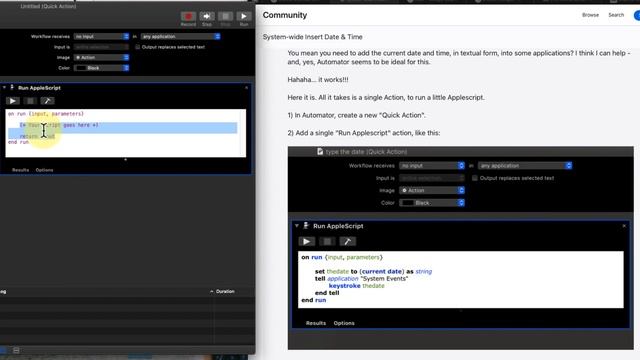The image size is (640, 360).
Task: Click the Step toolbar button in Automator
Action: click(x=207, y=16)
